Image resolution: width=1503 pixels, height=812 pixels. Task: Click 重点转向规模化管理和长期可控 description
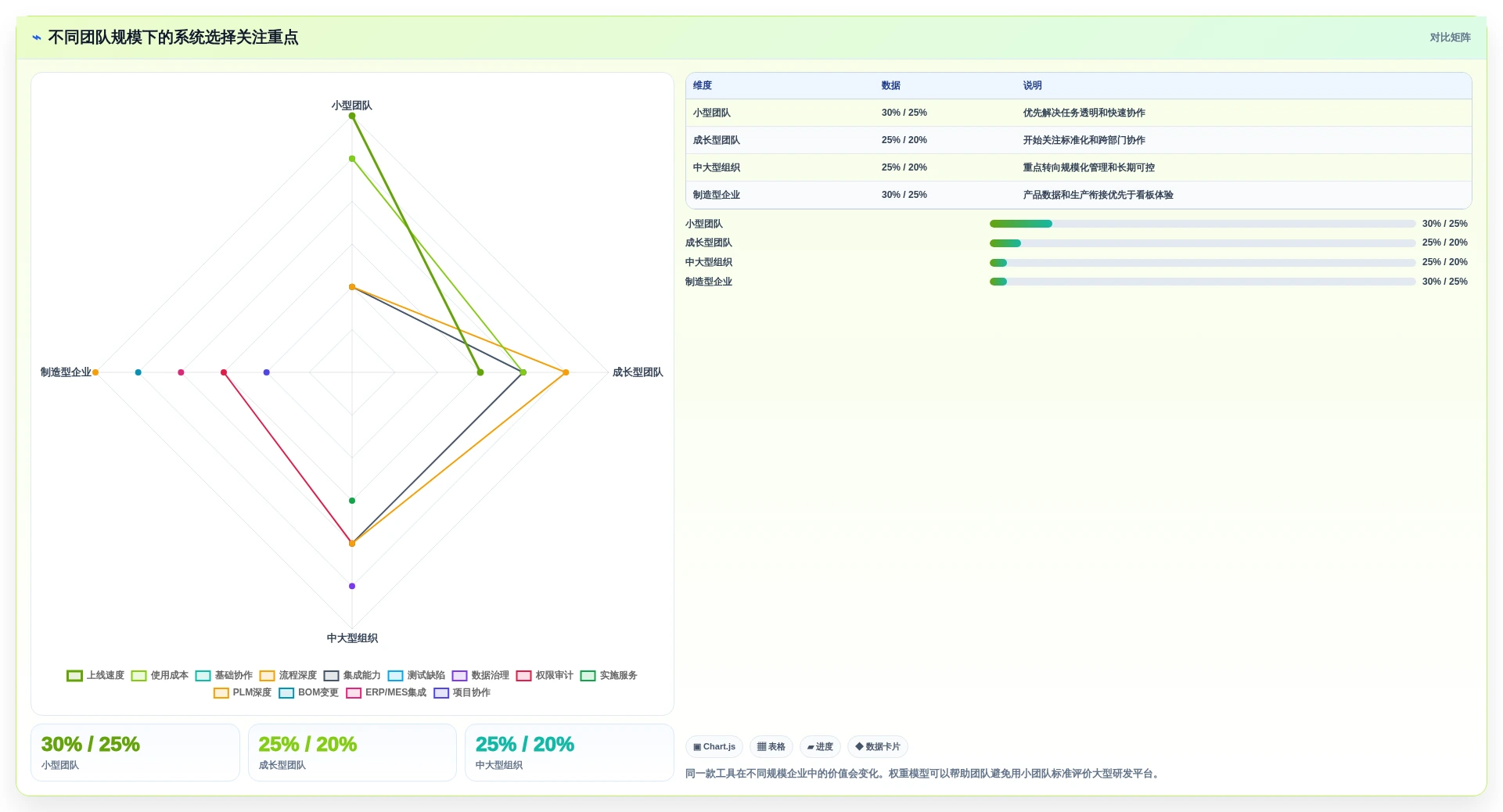[x=1089, y=167]
